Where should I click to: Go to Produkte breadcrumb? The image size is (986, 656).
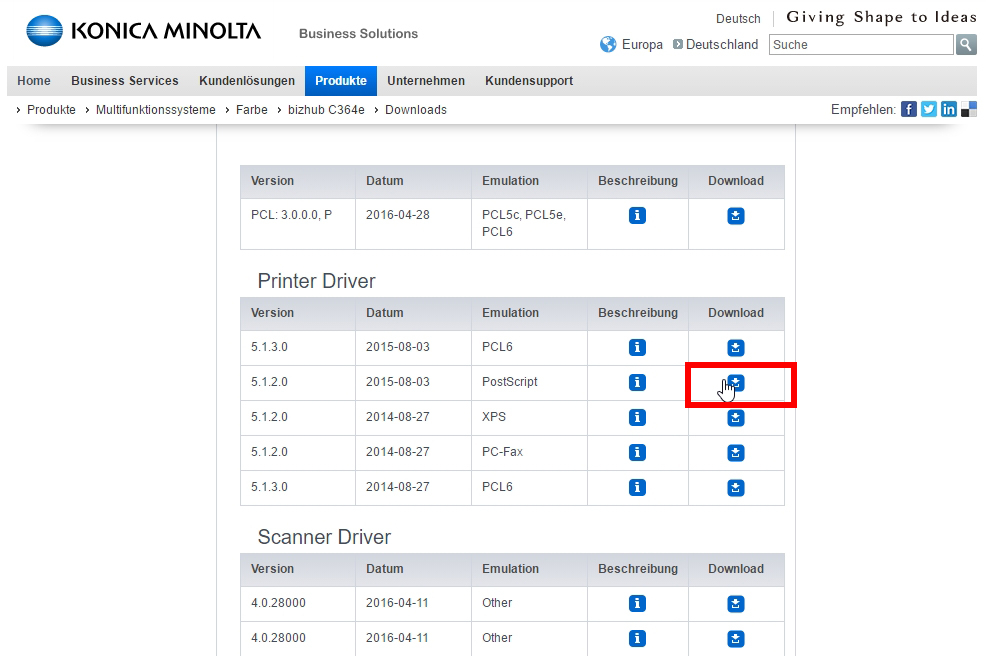51,109
